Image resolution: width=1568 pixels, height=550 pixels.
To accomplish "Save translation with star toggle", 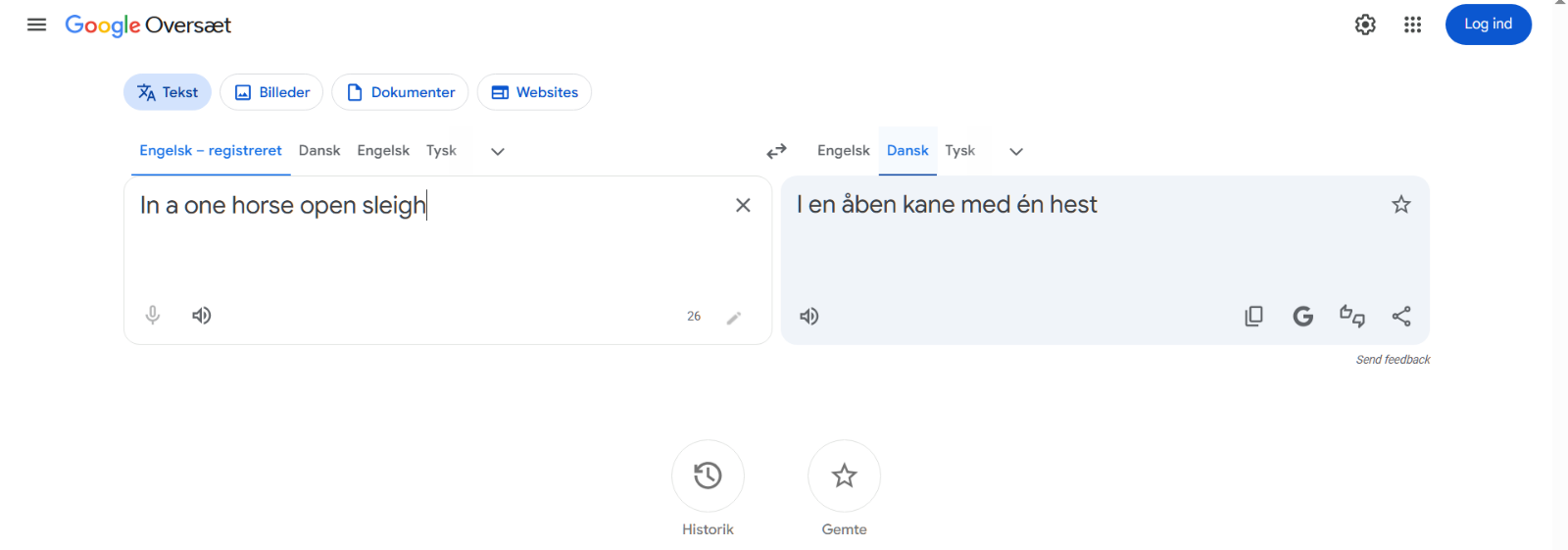I will pos(1401,204).
